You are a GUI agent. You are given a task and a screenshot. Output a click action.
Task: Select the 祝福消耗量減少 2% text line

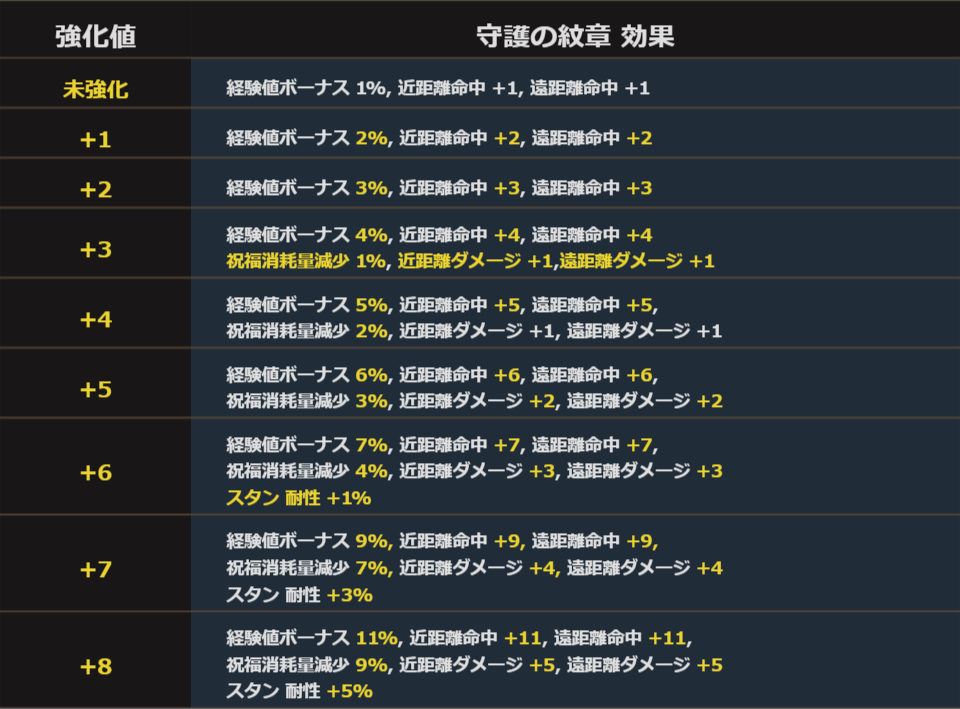(473, 331)
